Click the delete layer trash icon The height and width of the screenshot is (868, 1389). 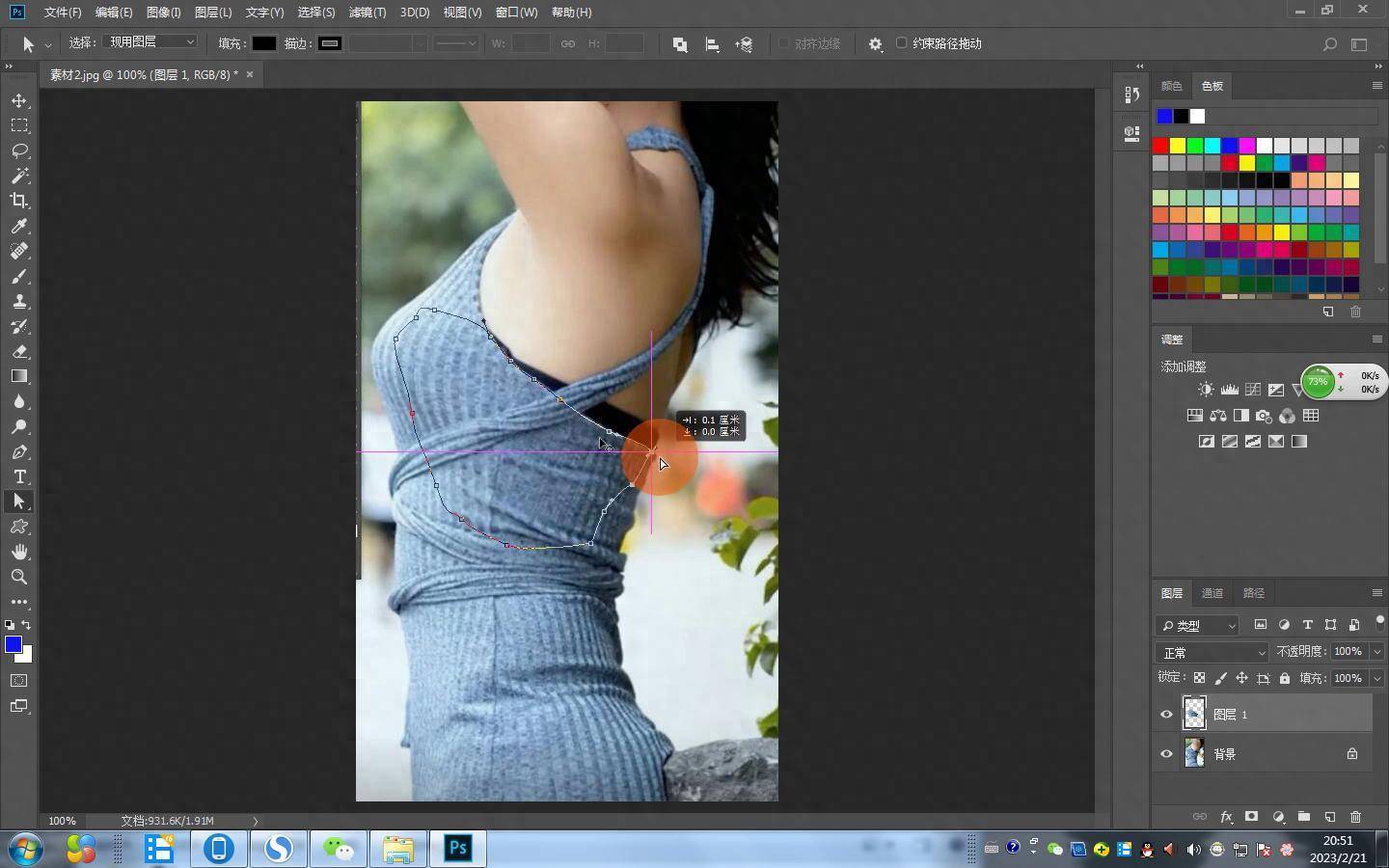pyautogui.click(x=1355, y=817)
